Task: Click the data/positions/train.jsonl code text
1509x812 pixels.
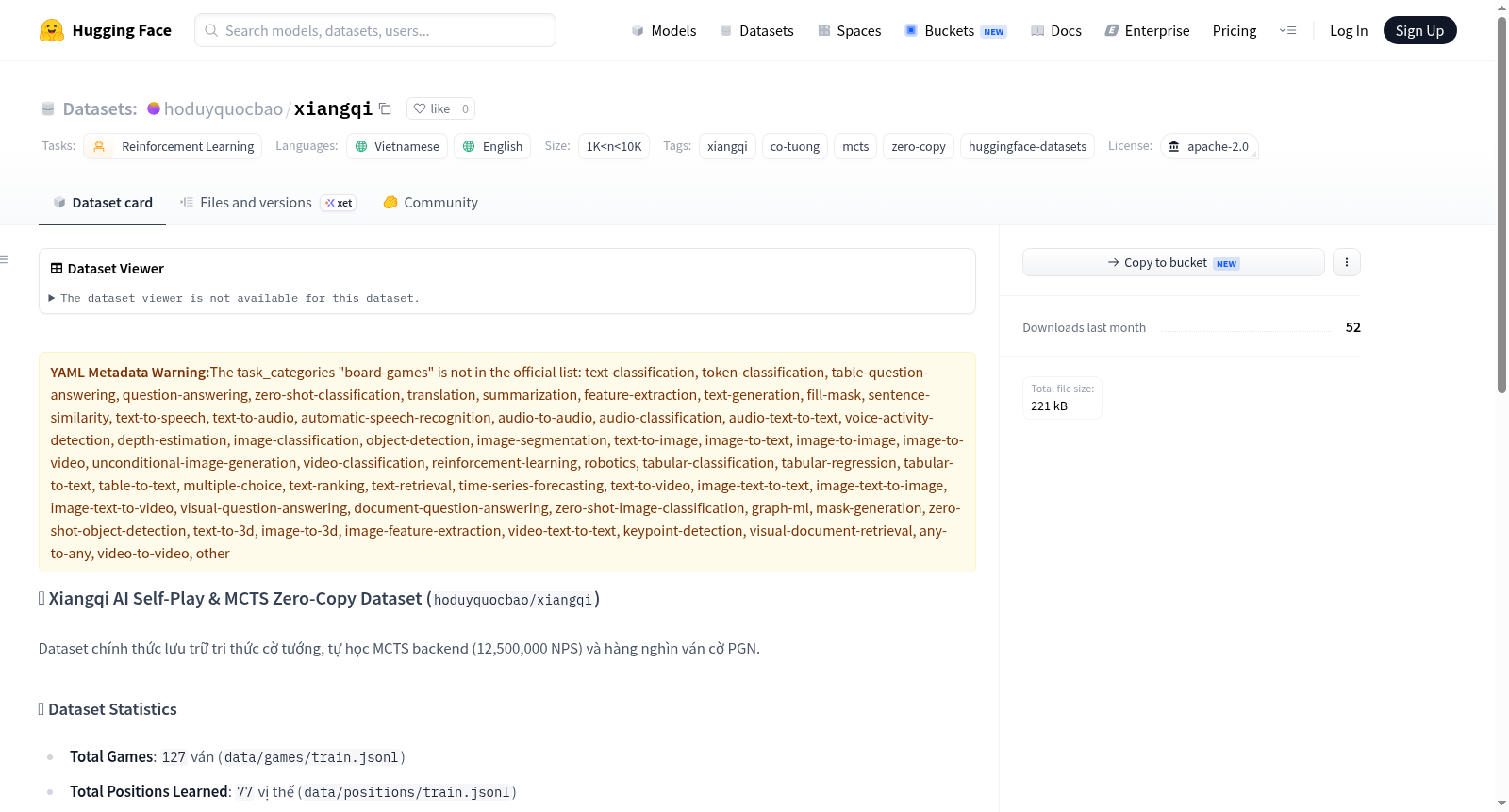Action: (406, 792)
